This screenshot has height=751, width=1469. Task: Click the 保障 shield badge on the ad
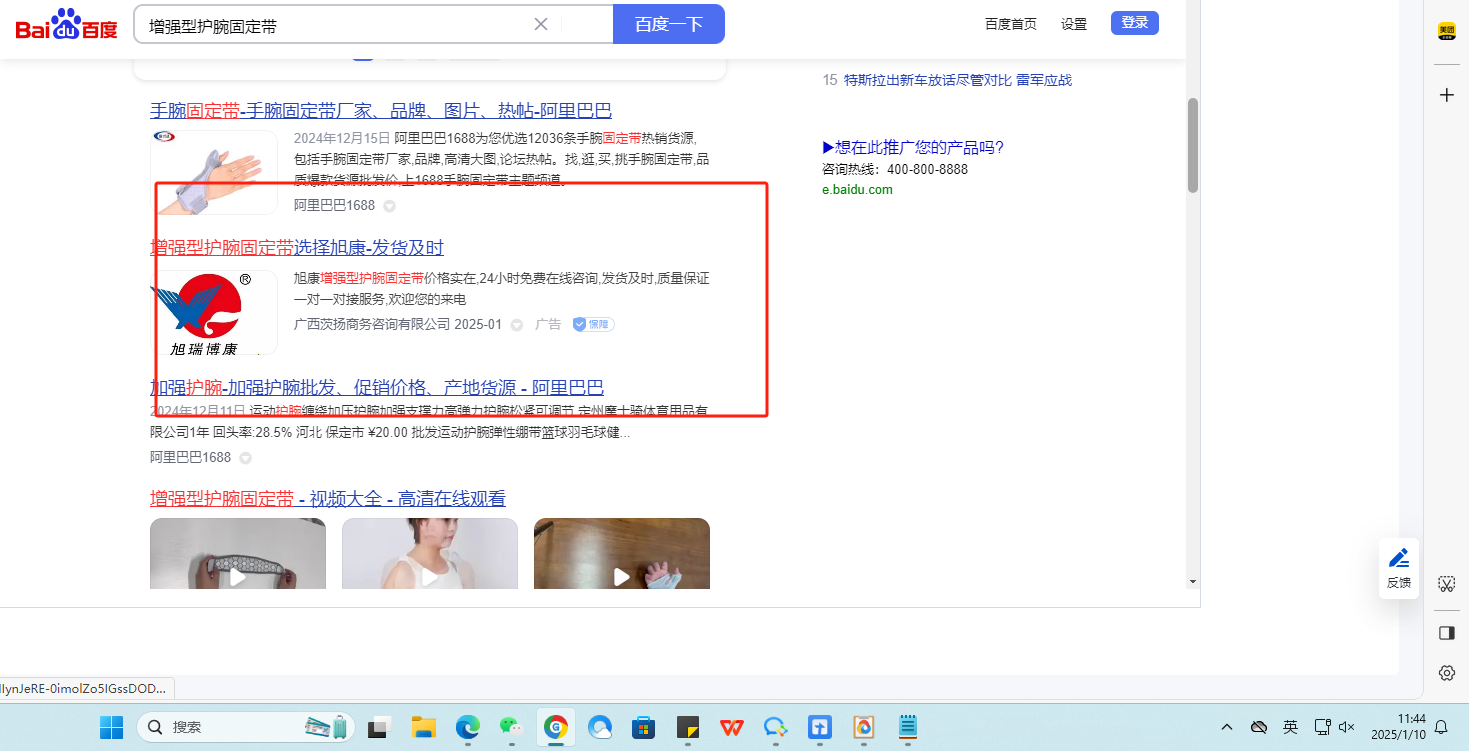(593, 324)
